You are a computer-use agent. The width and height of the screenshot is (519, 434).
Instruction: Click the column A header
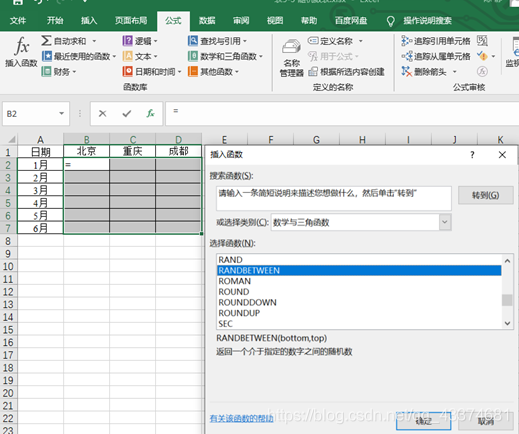[x=40, y=139]
